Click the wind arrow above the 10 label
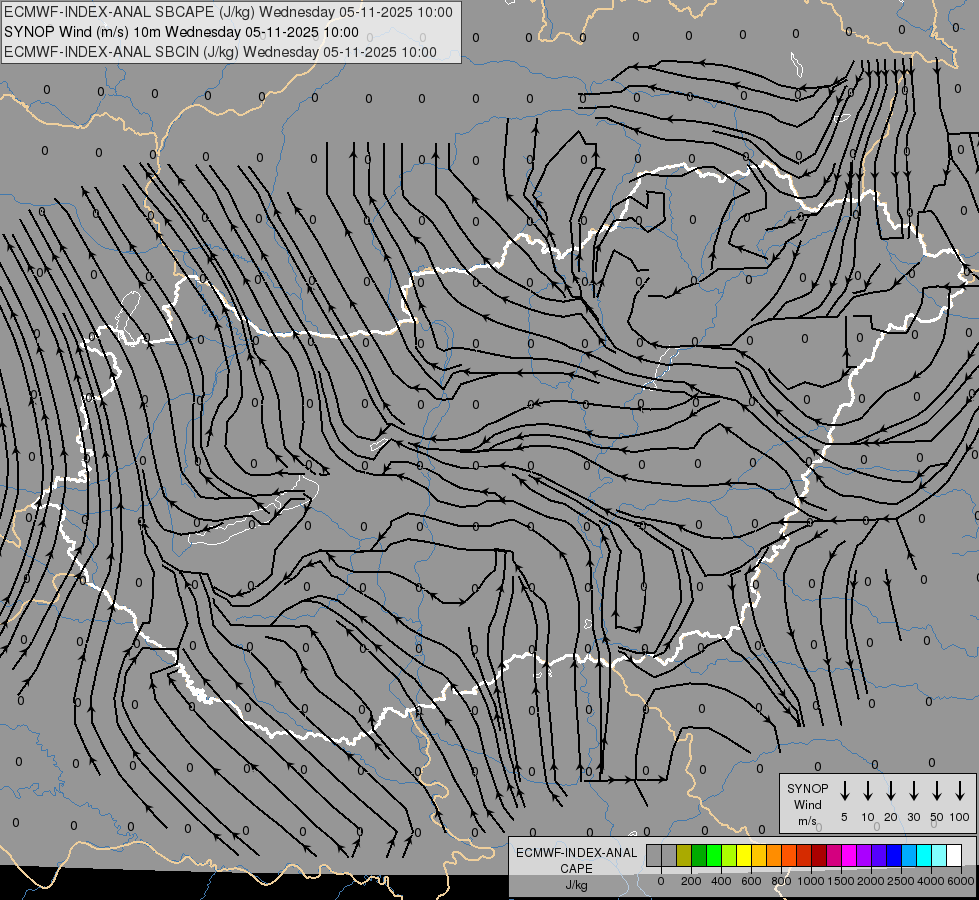Viewport: 979px width, 900px height. (x=868, y=791)
